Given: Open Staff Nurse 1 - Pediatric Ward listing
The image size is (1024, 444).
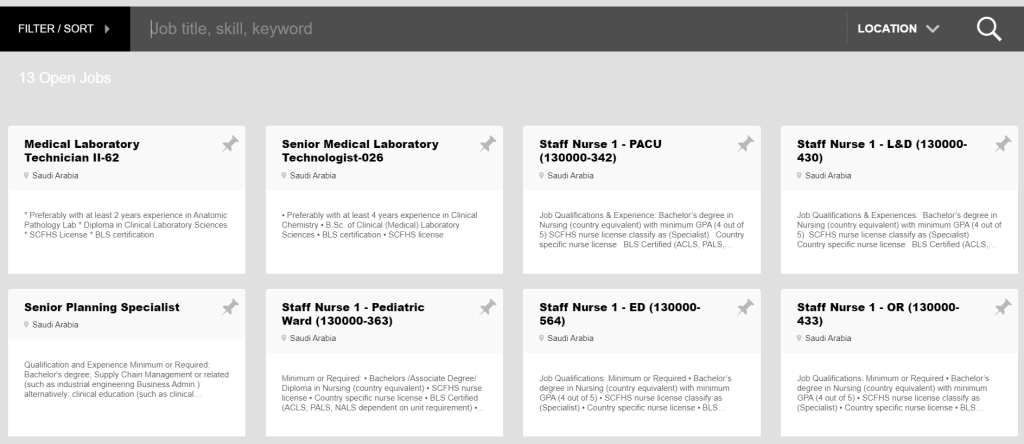Looking at the screenshot, I should pyautogui.click(x=353, y=313).
